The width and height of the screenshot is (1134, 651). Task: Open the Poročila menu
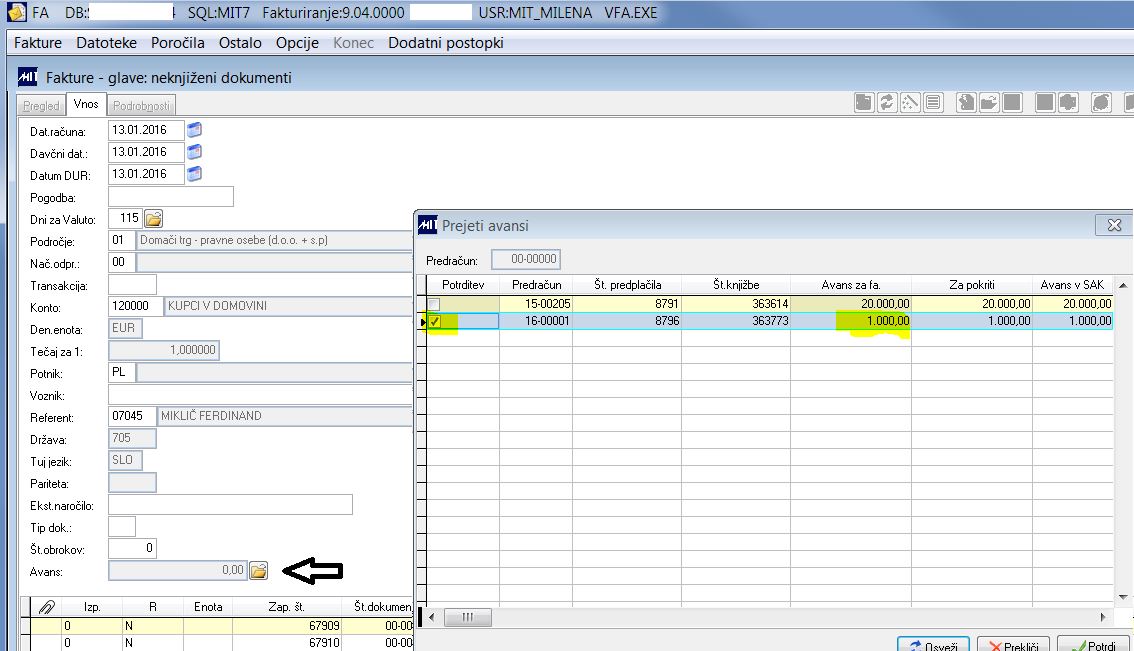coord(178,43)
